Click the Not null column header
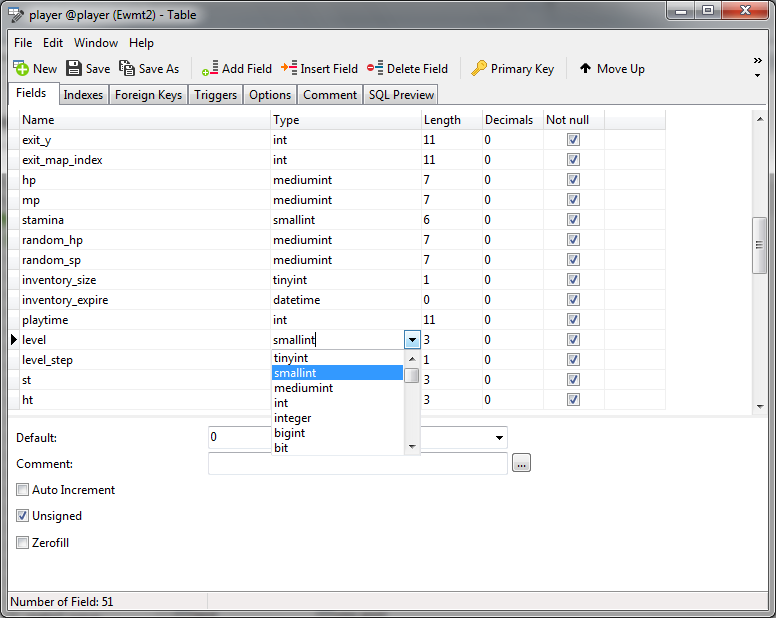 tap(574, 120)
